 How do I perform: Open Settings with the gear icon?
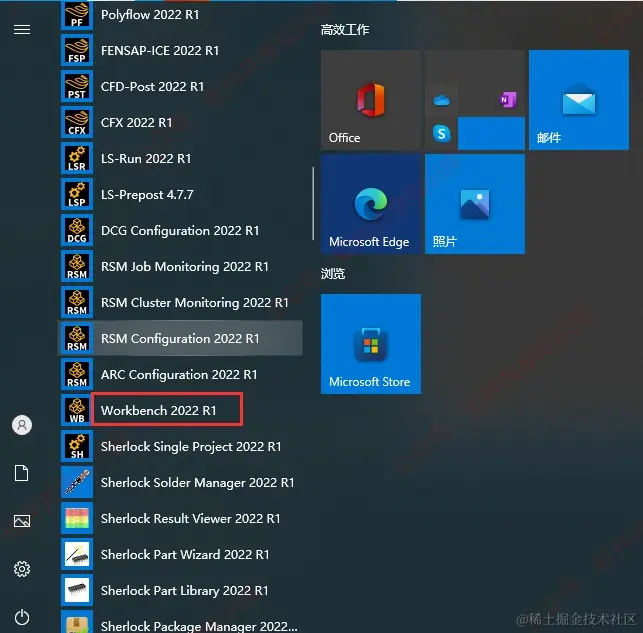click(22, 569)
